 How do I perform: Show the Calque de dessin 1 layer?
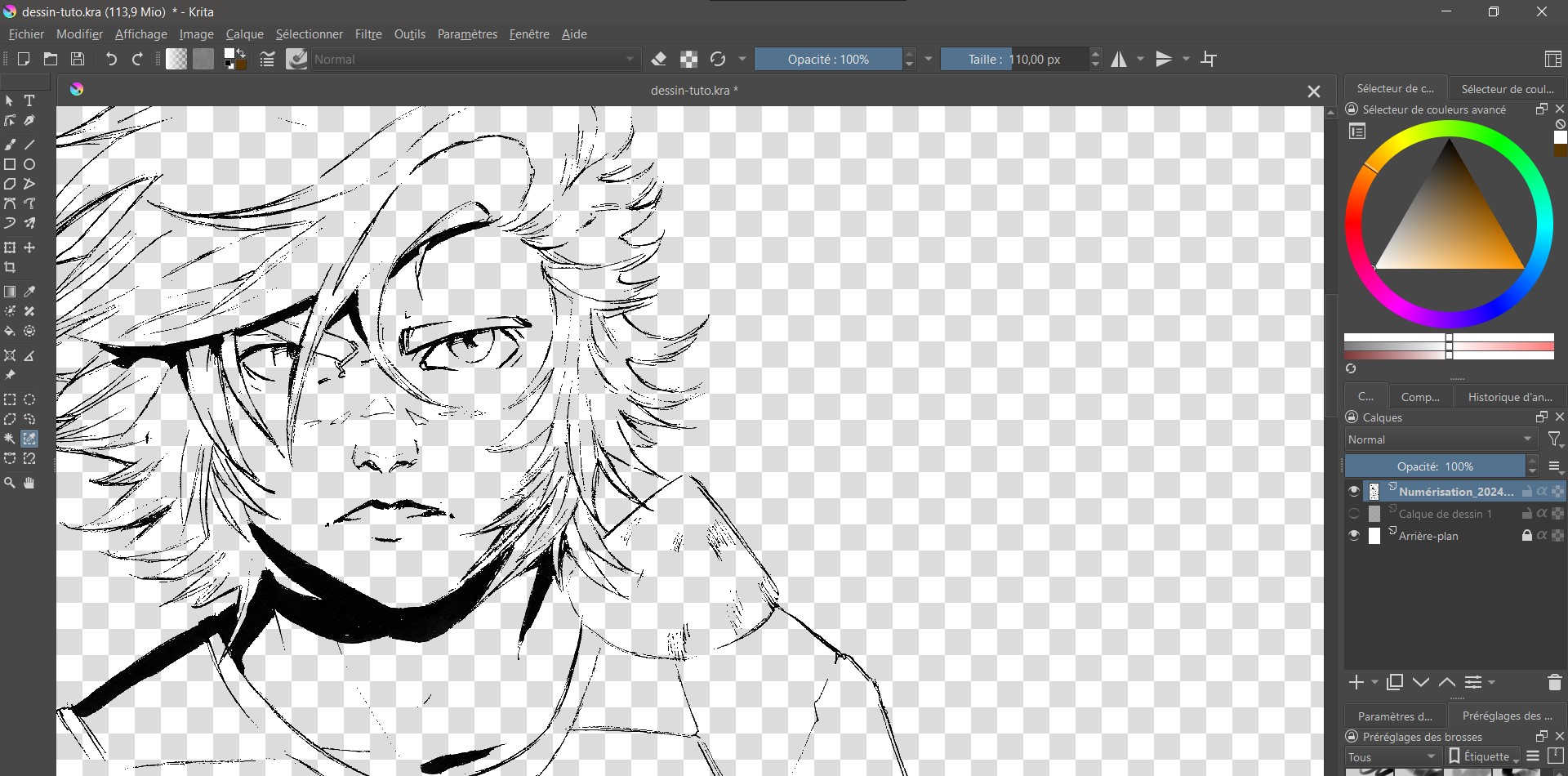pyautogui.click(x=1354, y=514)
